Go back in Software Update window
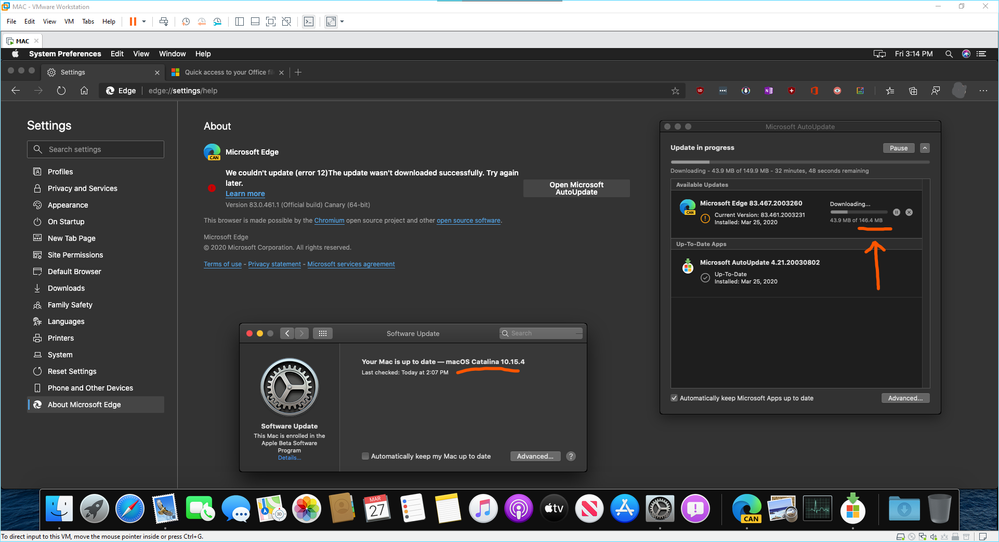Viewport: 999px width, 542px height. click(x=287, y=333)
